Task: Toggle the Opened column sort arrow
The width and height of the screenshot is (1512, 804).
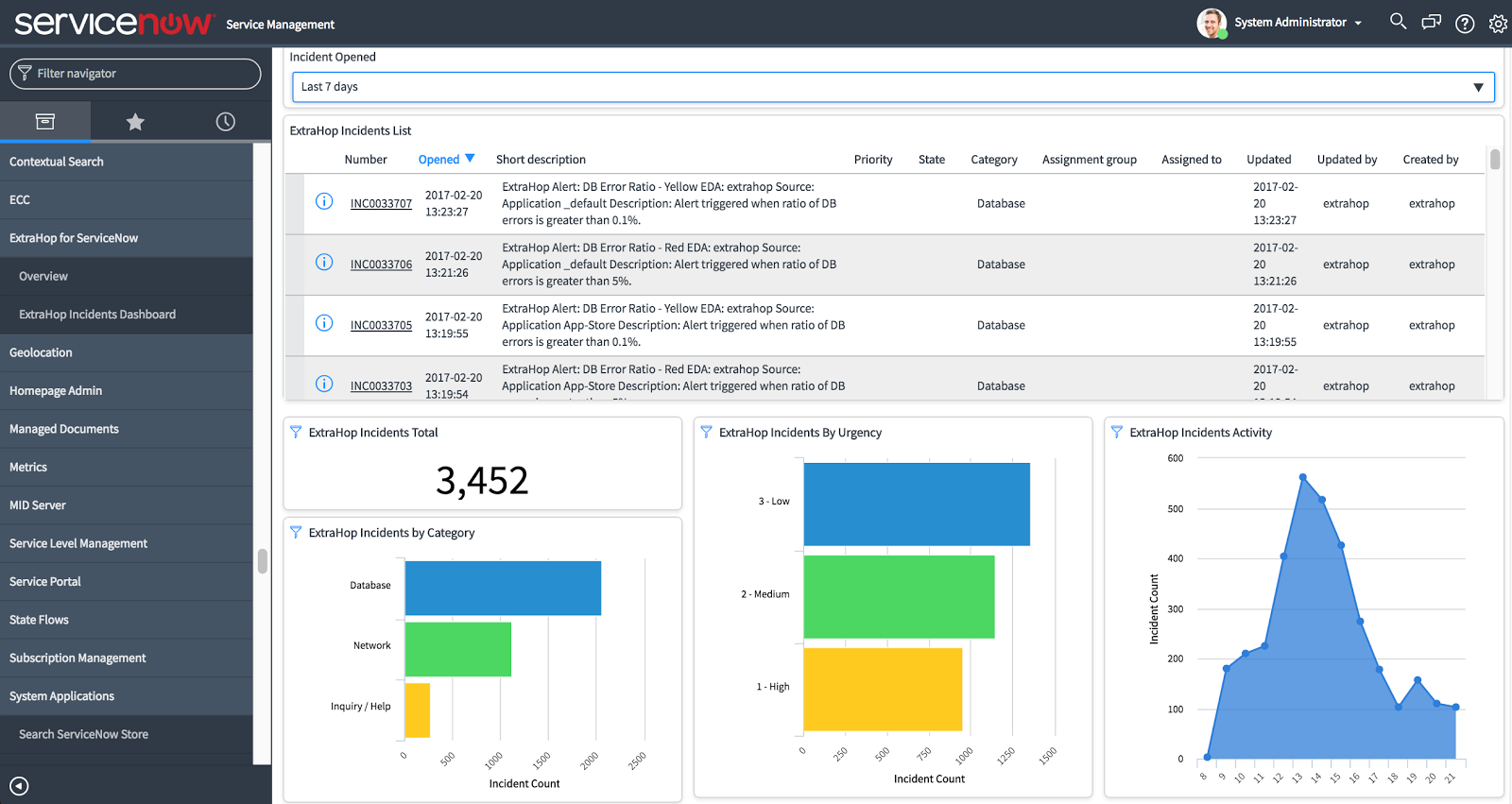Action: [x=470, y=159]
